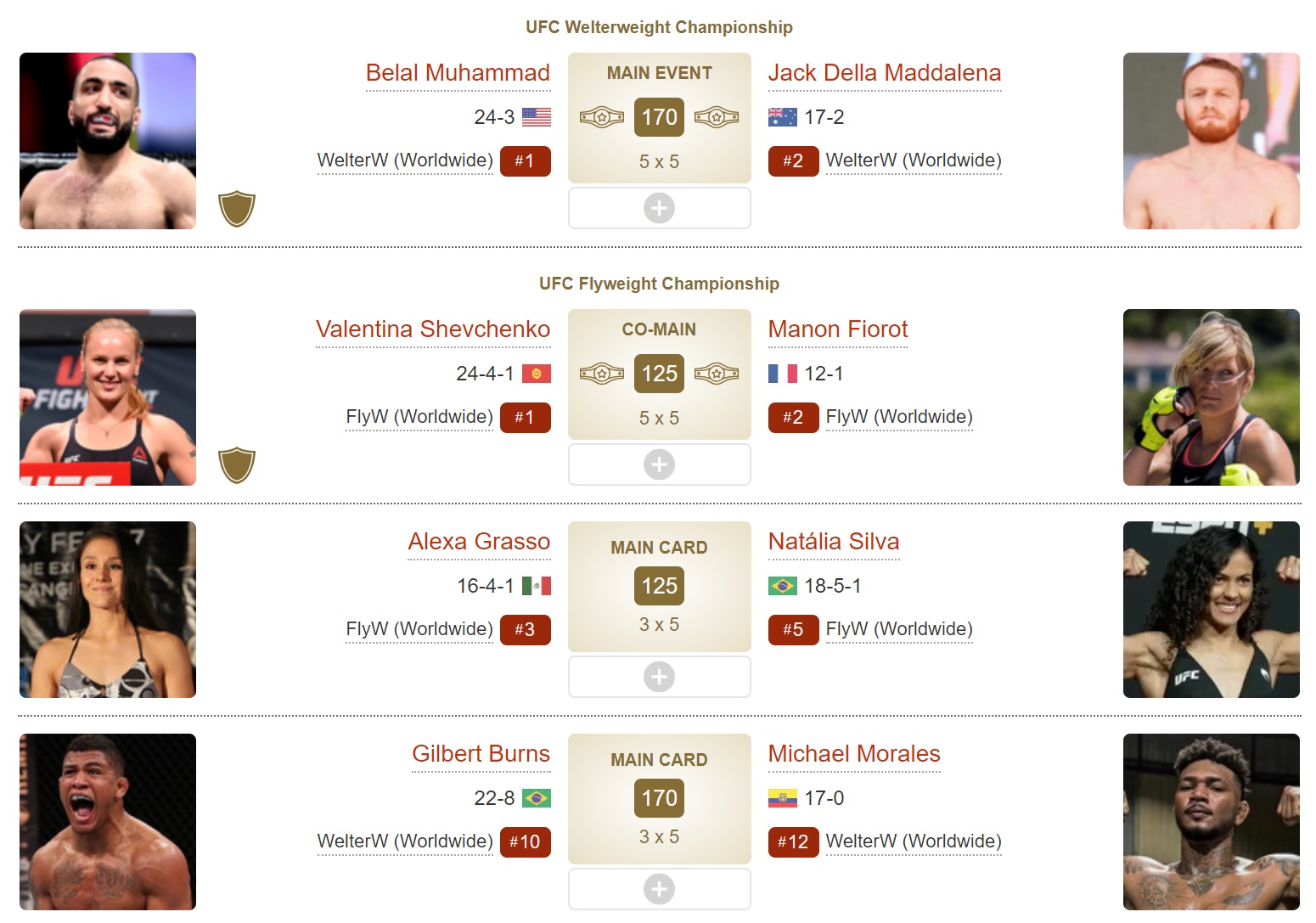Screen dimensions: 1316x923
Task: Click the France flag beside 12-1 record
Action: [x=783, y=374]
